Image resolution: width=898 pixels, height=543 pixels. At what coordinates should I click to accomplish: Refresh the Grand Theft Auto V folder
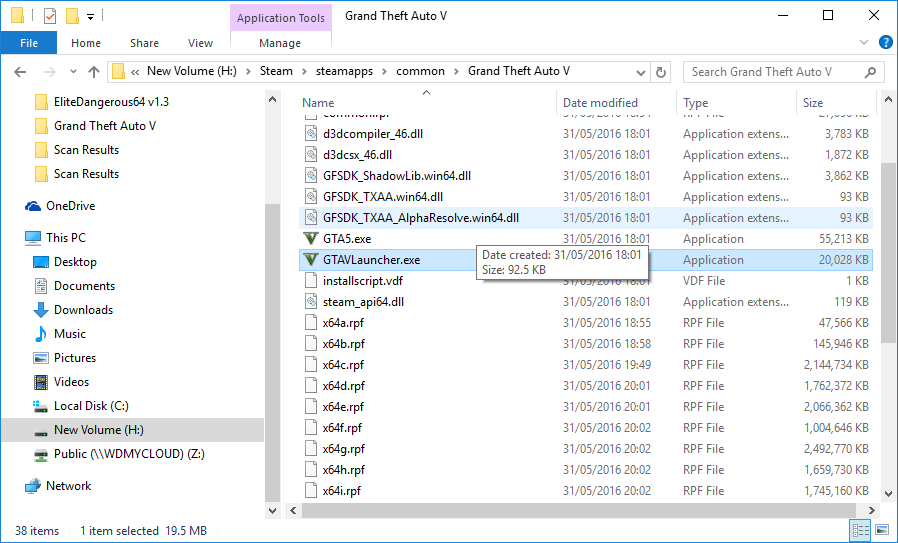tap(661, 72)
